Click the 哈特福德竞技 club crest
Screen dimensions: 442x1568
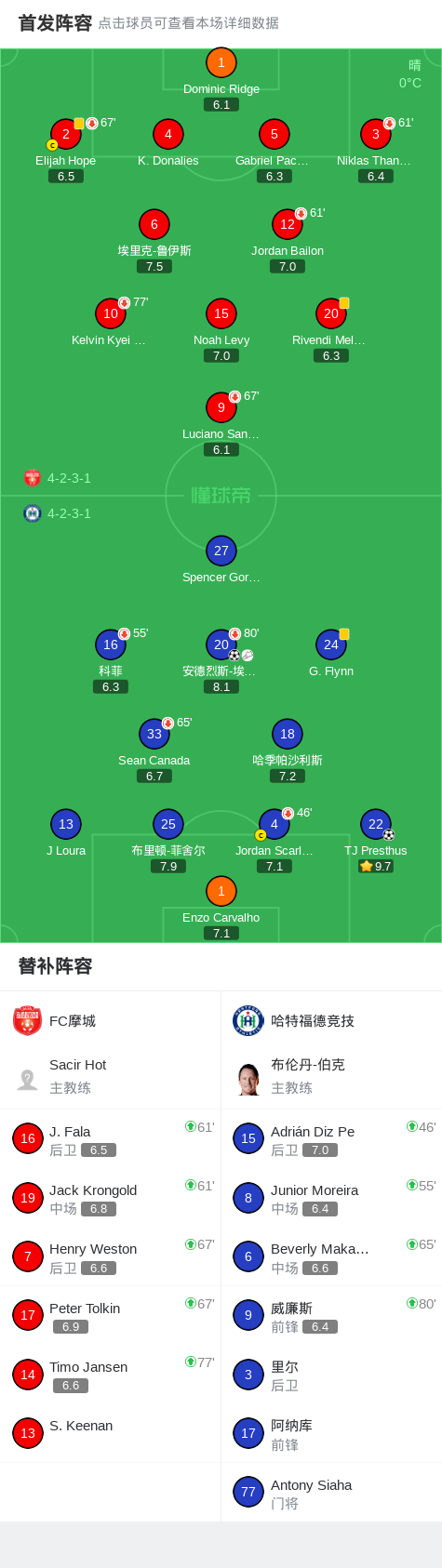(248, 1020)
